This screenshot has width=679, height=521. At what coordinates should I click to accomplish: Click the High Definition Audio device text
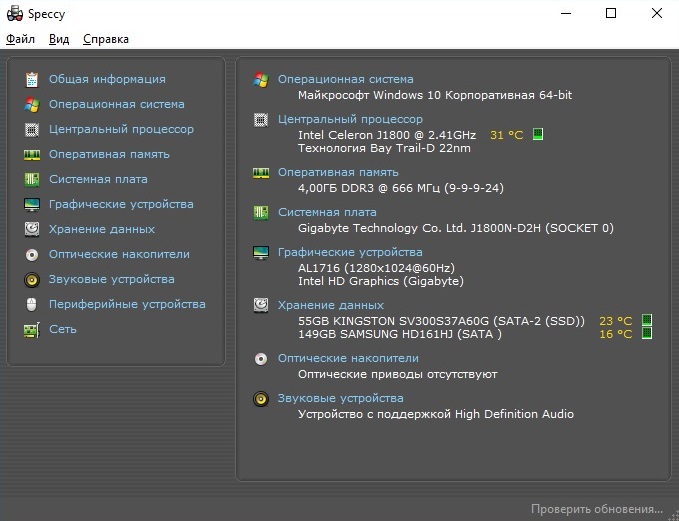(x=436, y=414)
